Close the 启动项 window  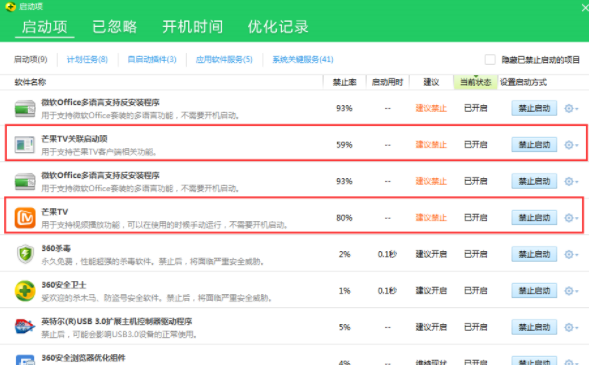[x=584, y=7]
